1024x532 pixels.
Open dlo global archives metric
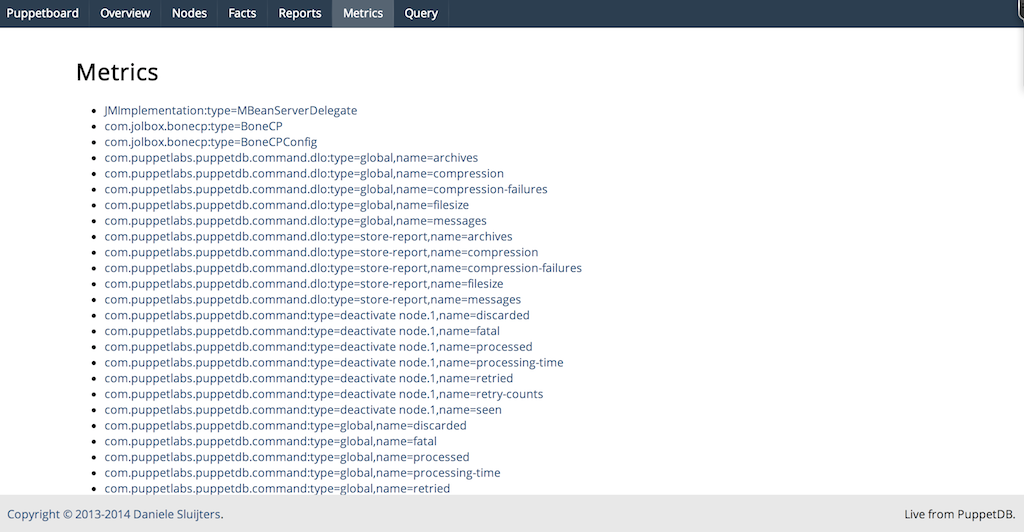click(291, 158)
